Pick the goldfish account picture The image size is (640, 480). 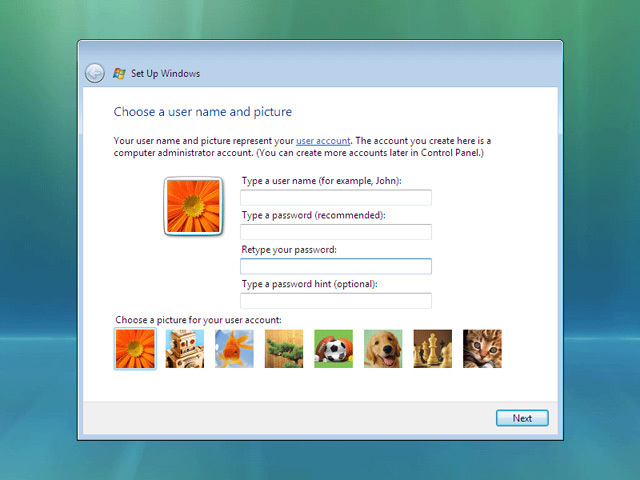[234, 349]
